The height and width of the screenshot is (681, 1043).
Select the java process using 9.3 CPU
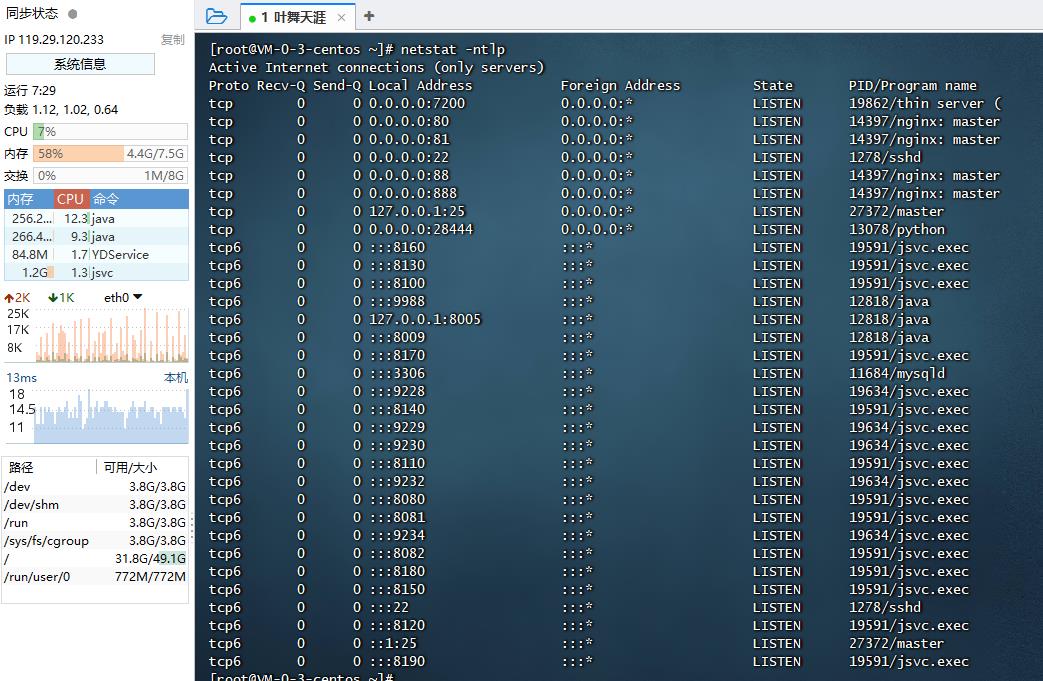tap(96, 236)
